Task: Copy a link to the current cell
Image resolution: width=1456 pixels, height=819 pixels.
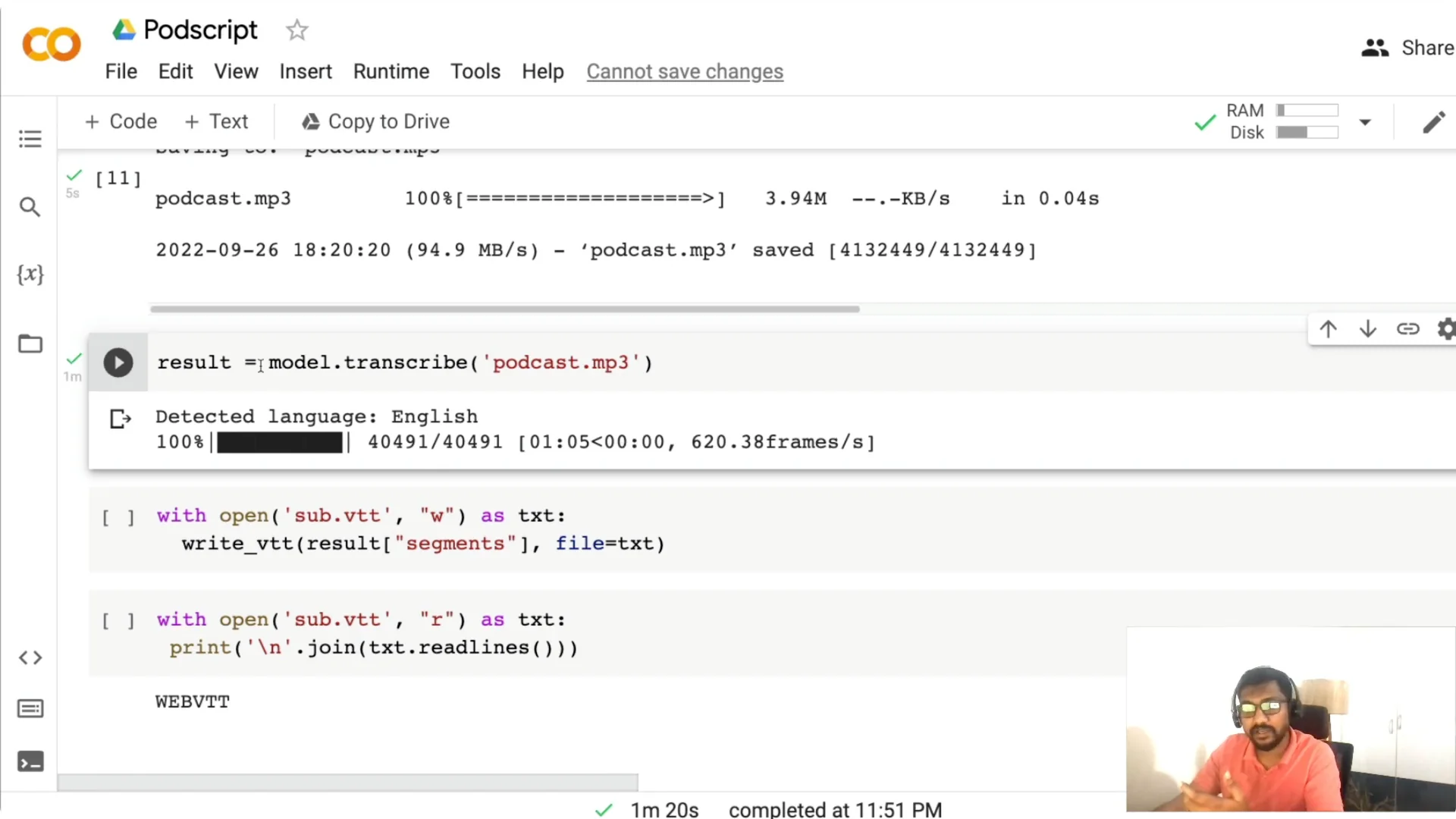Action: click(1408, 328)
